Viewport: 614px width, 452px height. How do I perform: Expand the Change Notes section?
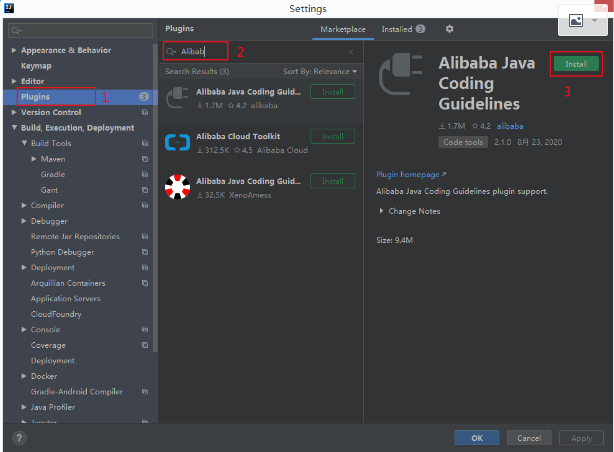(x=381, y=211)
